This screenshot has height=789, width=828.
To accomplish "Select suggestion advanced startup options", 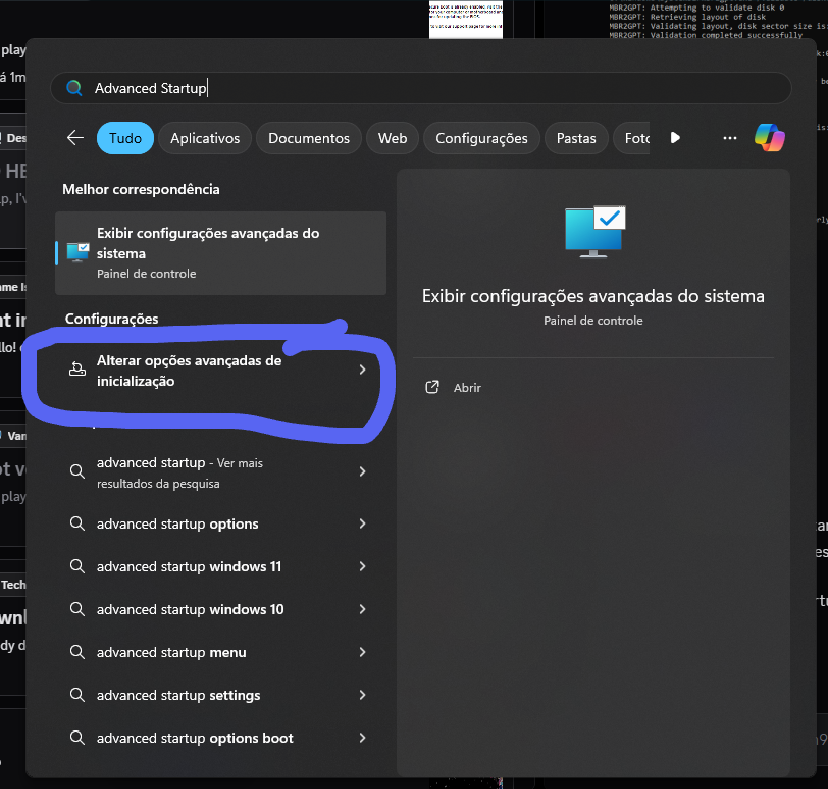I will (220, 524).
